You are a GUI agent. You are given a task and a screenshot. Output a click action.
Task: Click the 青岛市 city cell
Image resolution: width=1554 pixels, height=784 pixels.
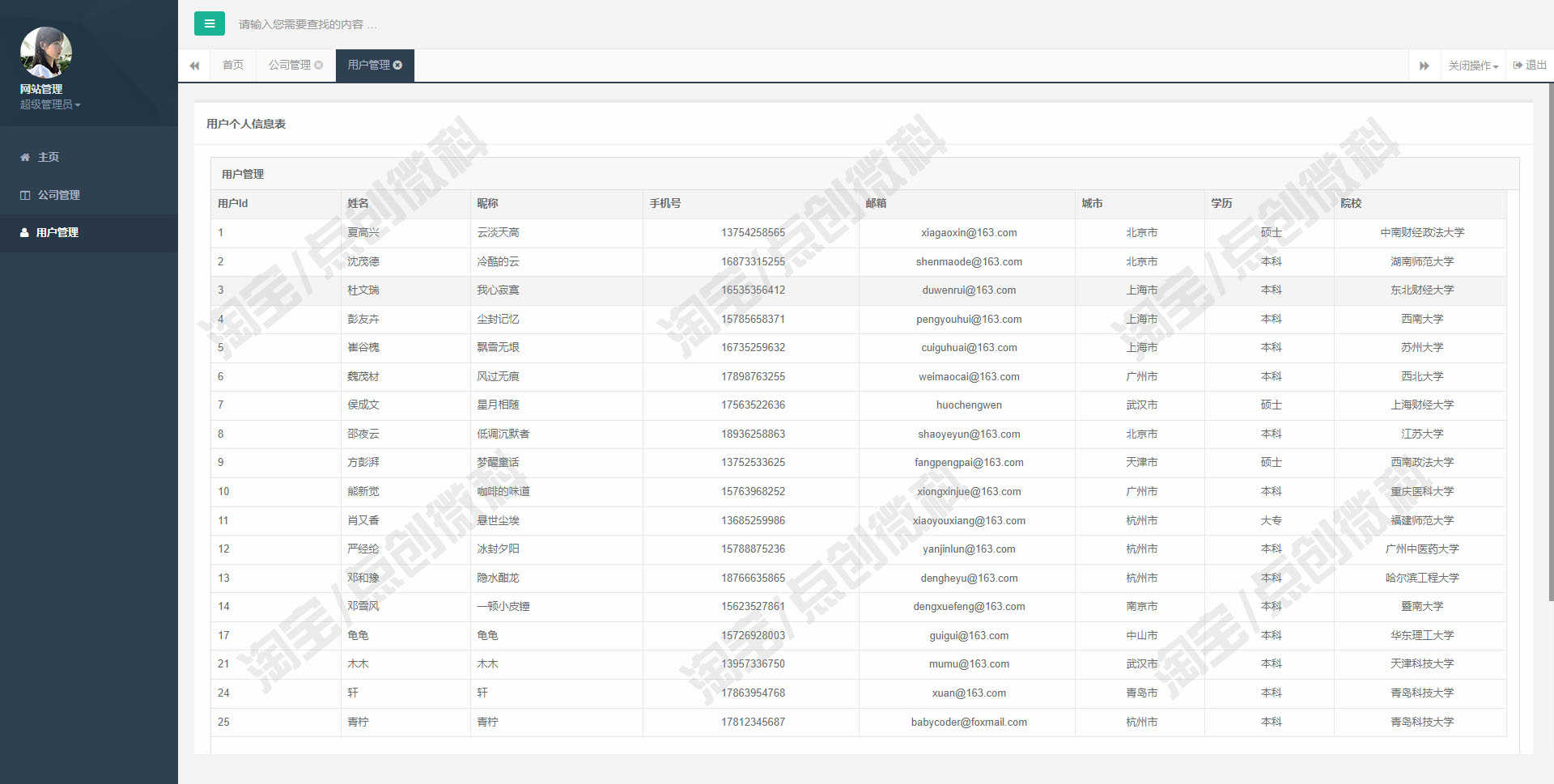(1141, 693)
